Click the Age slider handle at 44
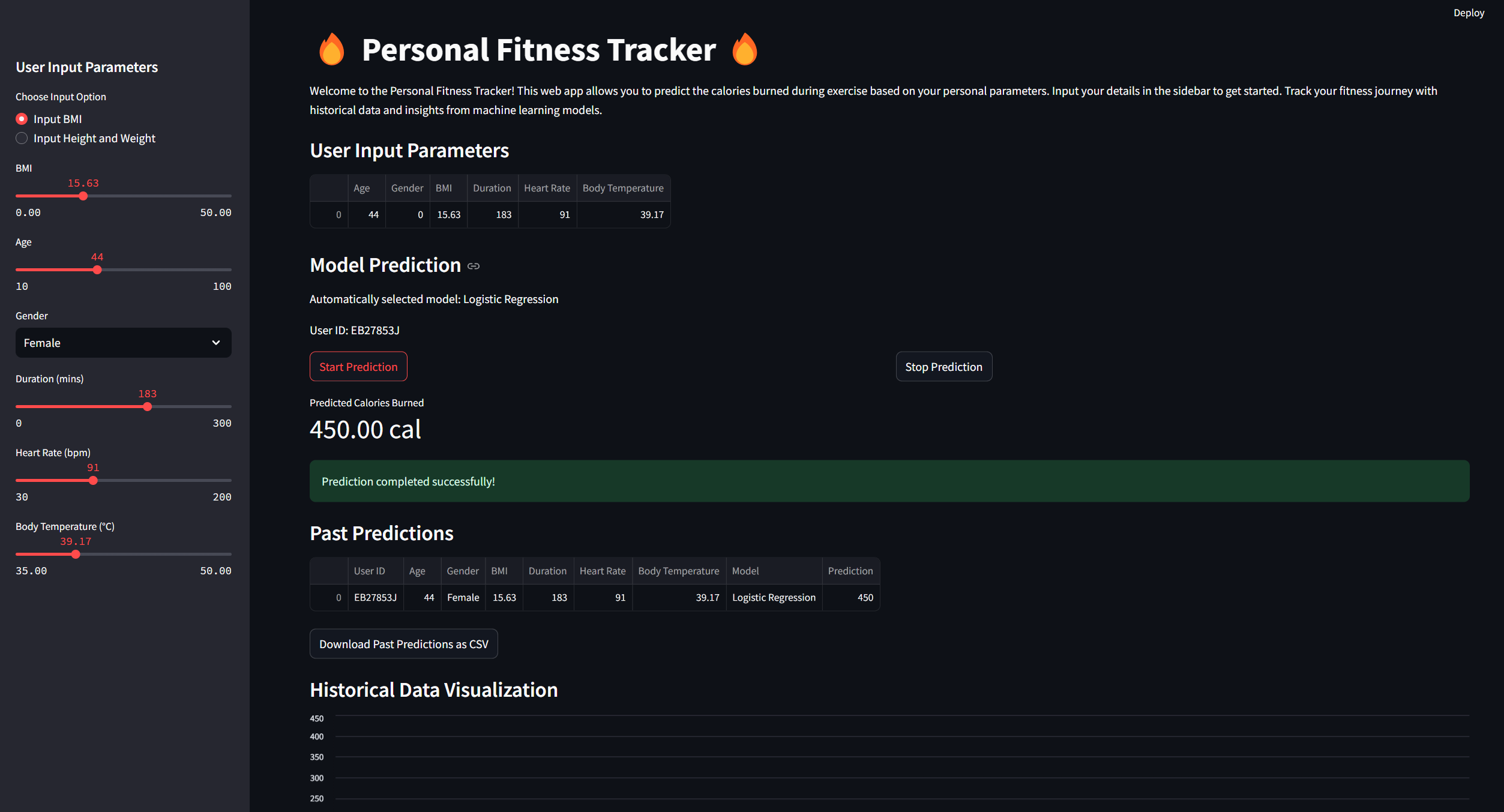The width and height of the screenshot is (1504, 812). point(97,270)
